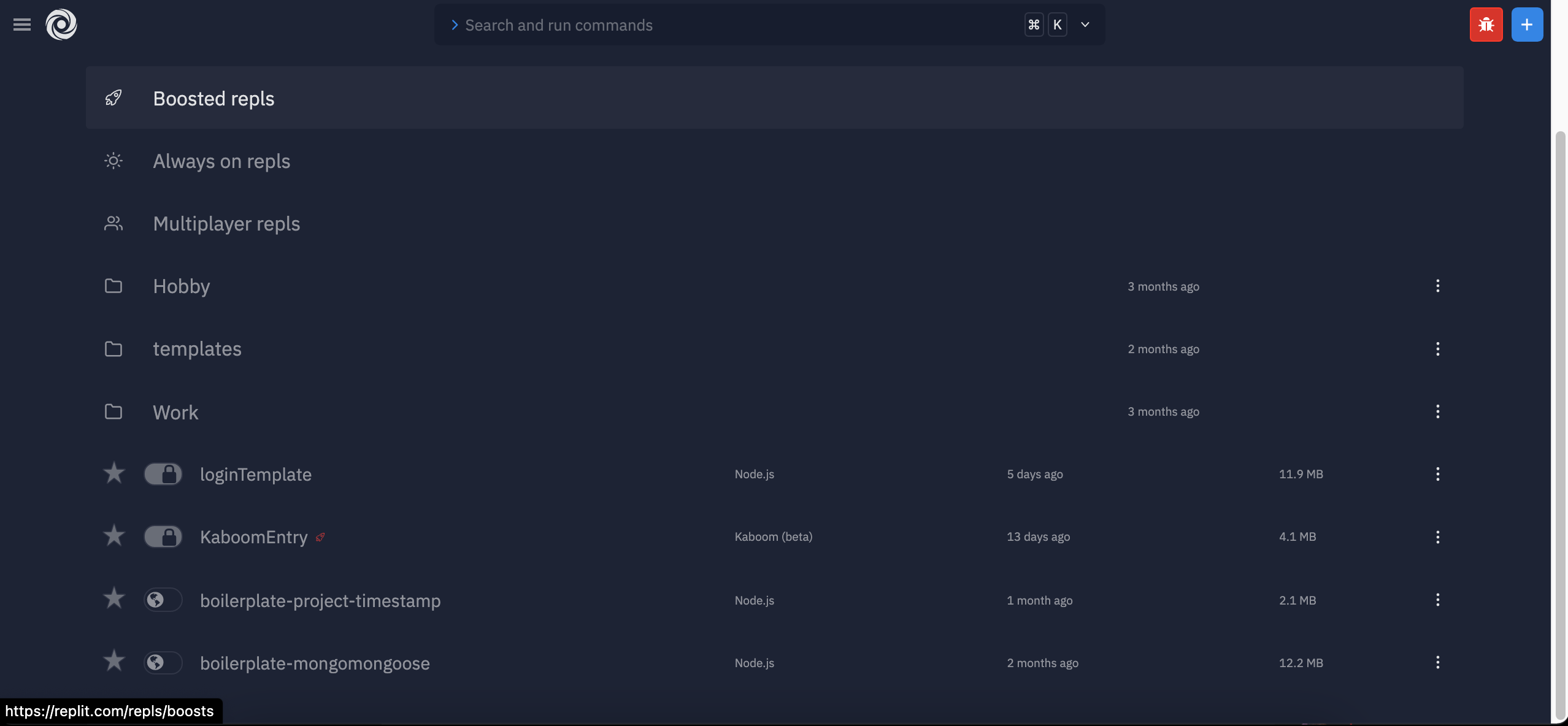Screen dimensions: 1568x726
Task: Open more options for boilerplate-mongomongoose
Action: pos(1437,662)
